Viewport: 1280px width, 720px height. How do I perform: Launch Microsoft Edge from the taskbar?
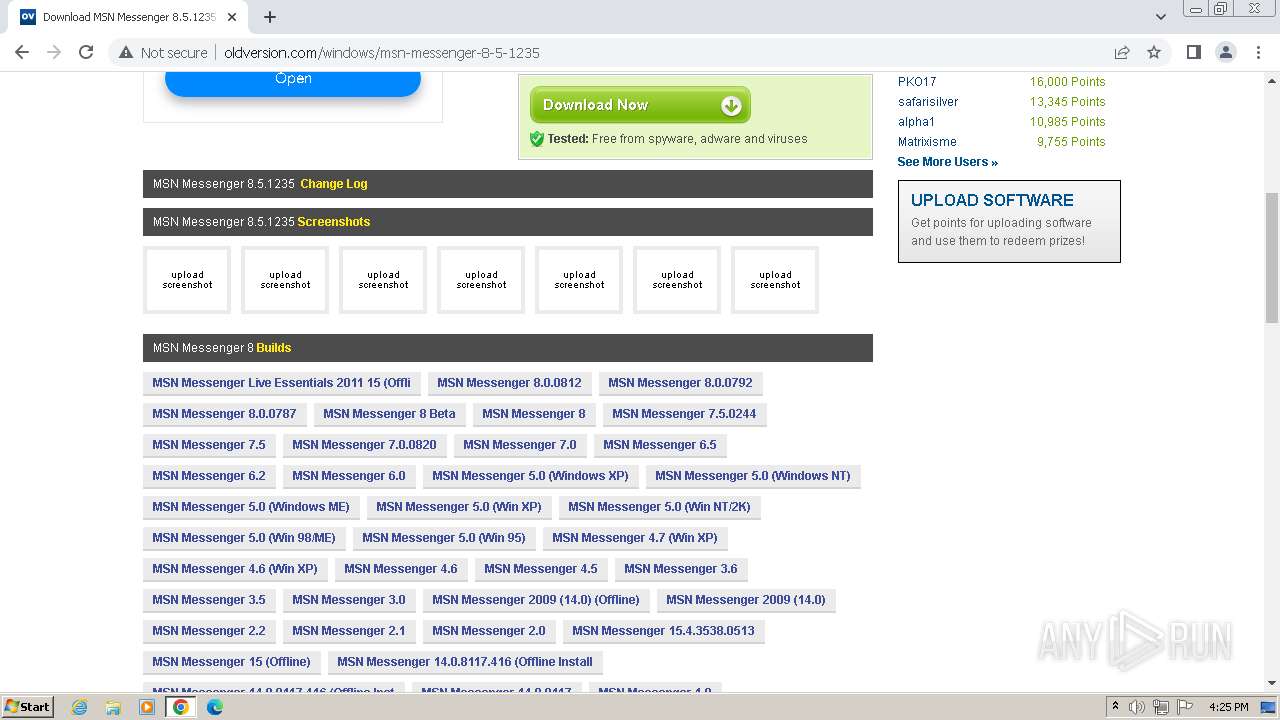215,707
